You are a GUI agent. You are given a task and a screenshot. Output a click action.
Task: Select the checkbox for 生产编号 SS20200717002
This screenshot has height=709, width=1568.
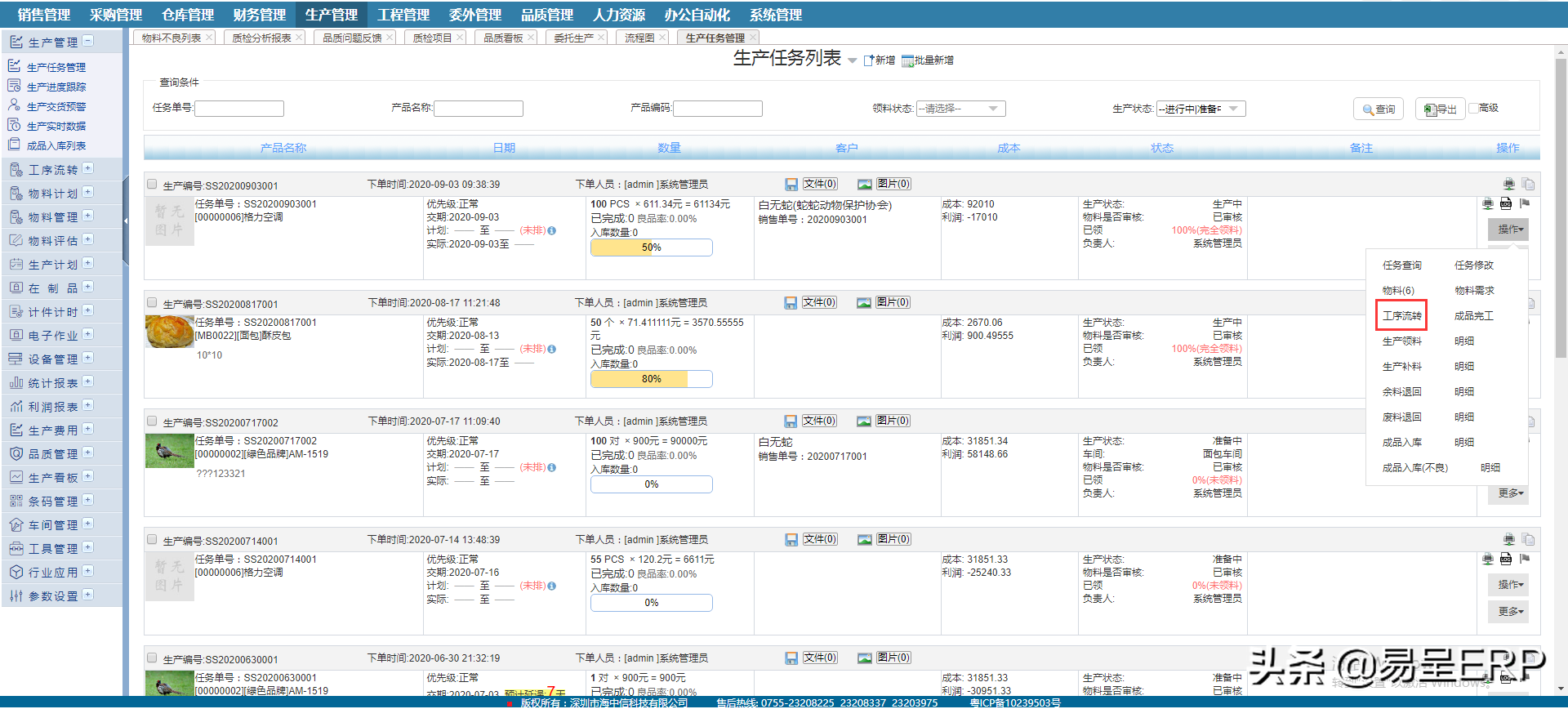coord(152,421)
